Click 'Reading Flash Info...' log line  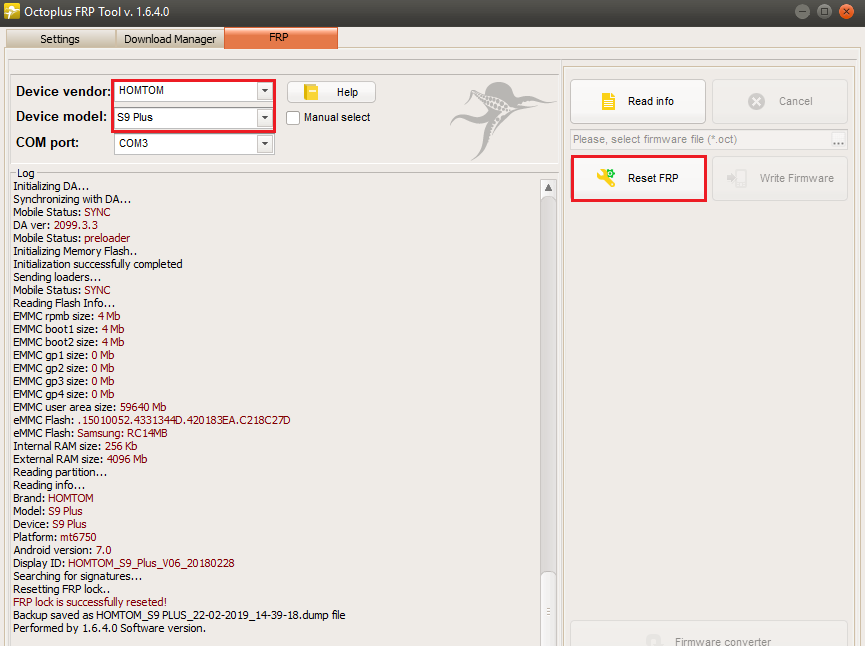(x=64, y=303)
